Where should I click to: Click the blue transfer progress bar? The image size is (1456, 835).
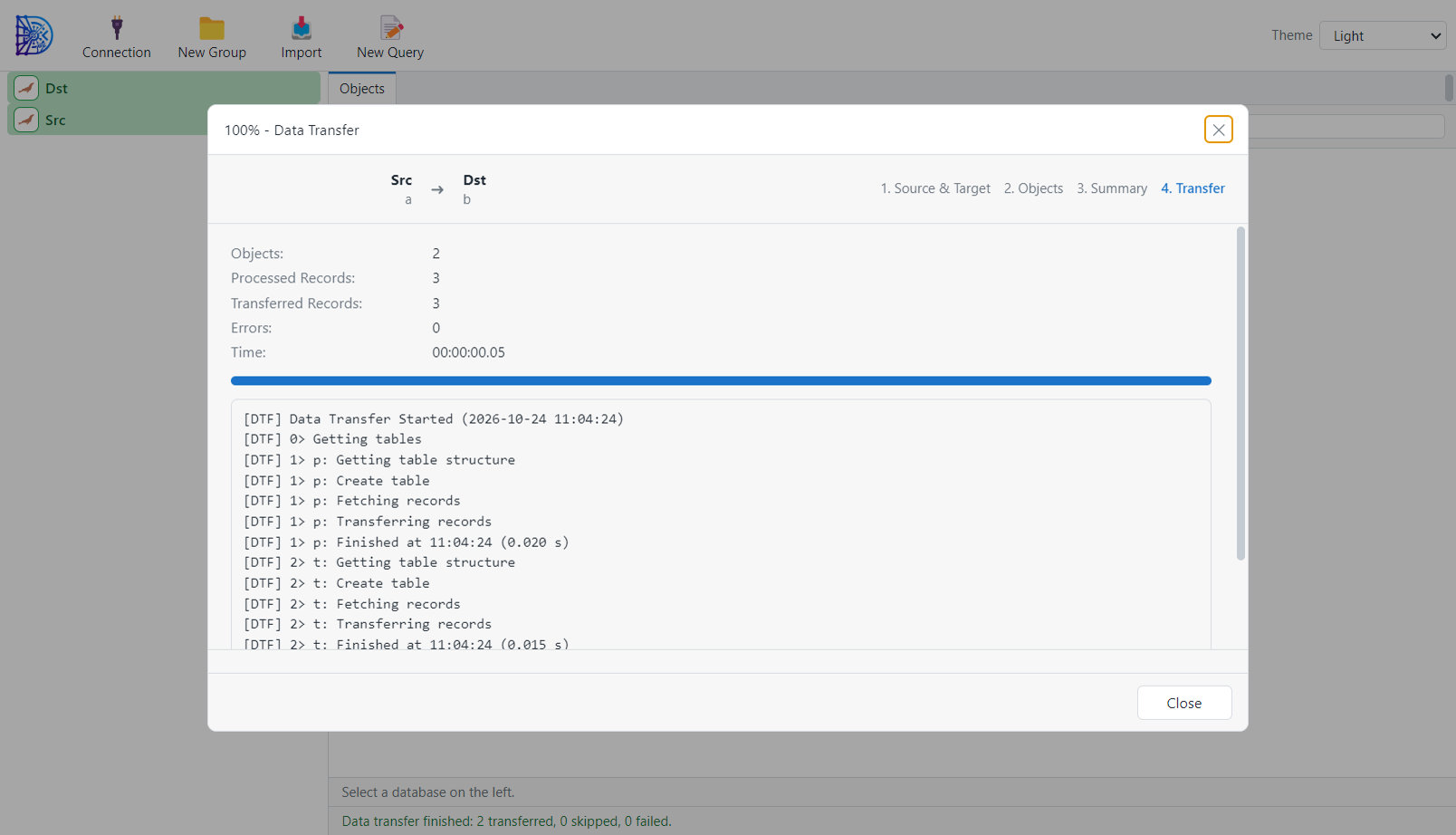point(721,380)
